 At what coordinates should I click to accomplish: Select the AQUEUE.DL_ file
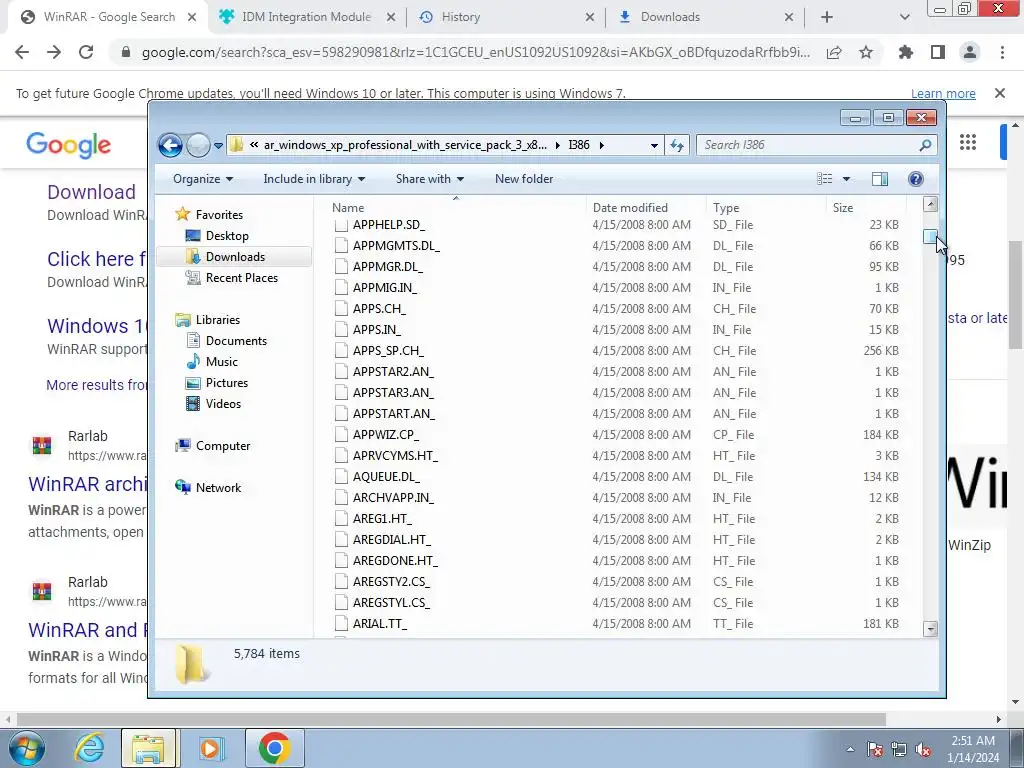[386, 477]
